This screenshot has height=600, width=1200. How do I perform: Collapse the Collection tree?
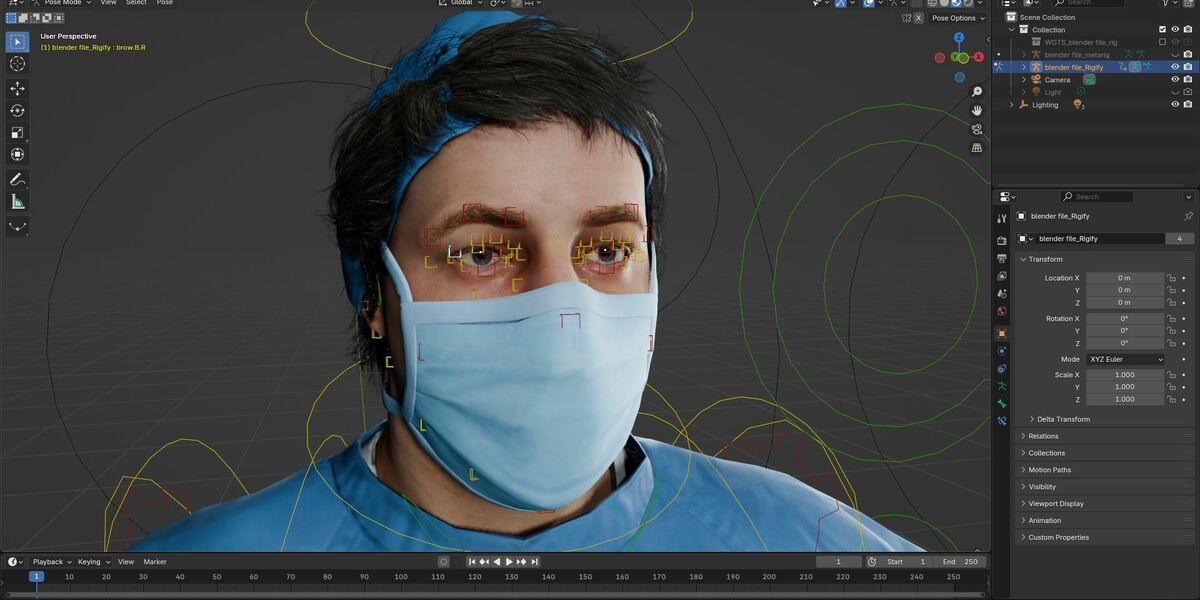pos(1011,30)
